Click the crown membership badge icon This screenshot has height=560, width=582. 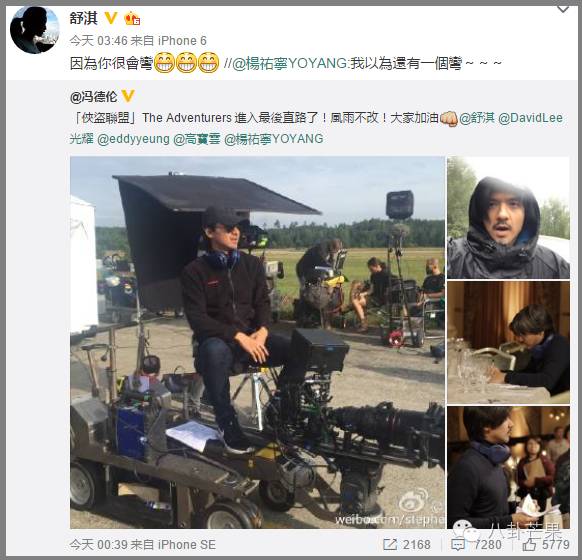[x=132, y=18]
